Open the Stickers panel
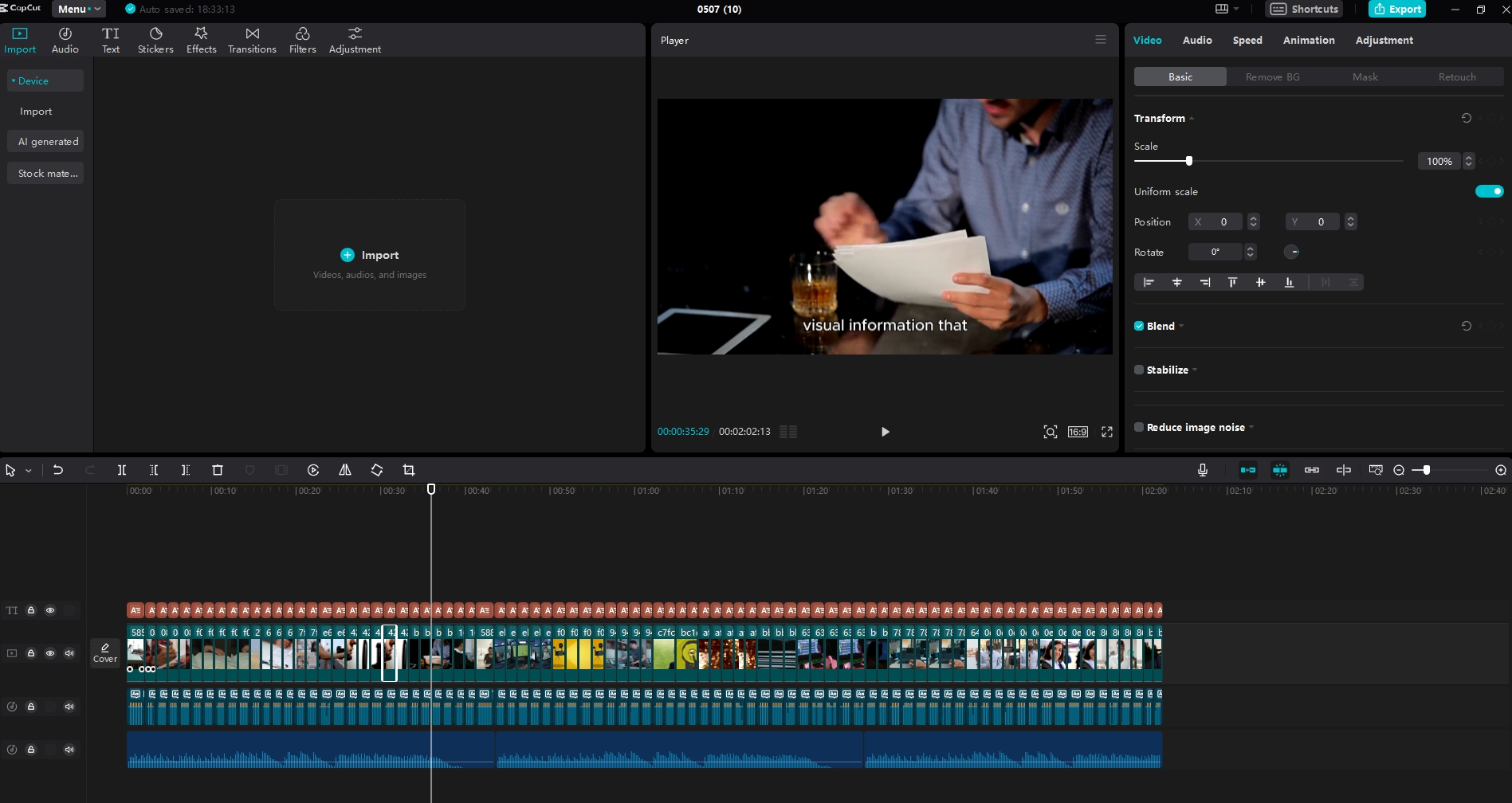This screenshot has height=803, width=1512. pyautogui.click(x=155, y=40)
